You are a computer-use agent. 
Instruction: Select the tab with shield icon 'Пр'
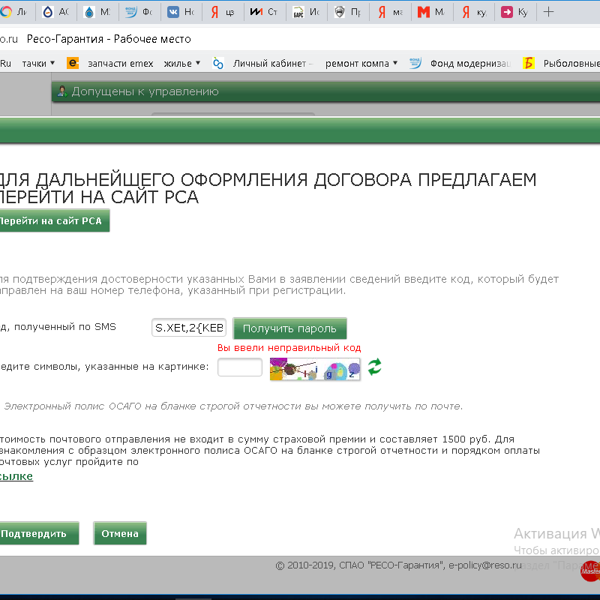point(348,12)
